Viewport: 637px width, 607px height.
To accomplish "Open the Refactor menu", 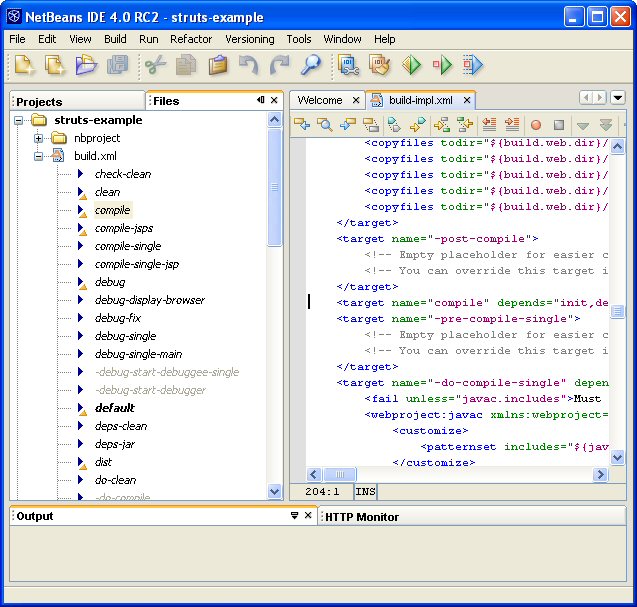I will coord(191,39).
